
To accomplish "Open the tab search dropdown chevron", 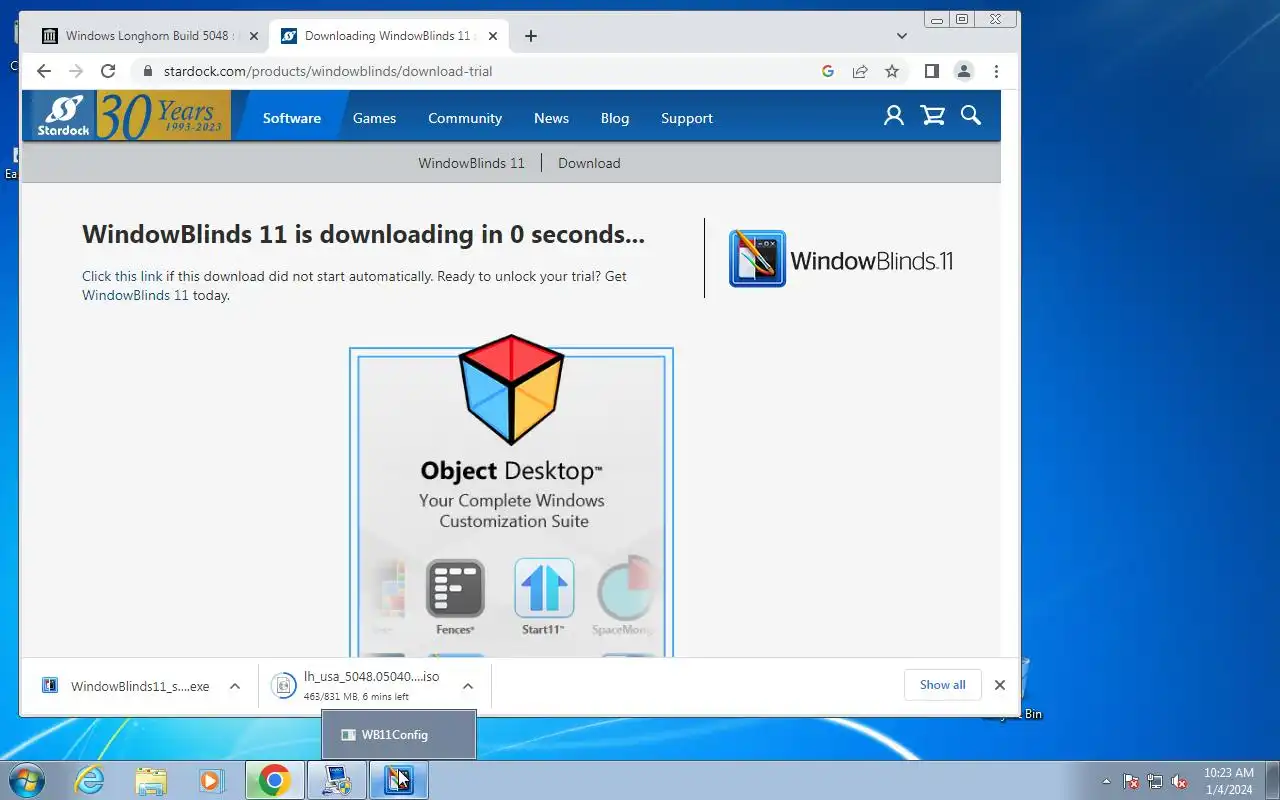I will [901, 36].
